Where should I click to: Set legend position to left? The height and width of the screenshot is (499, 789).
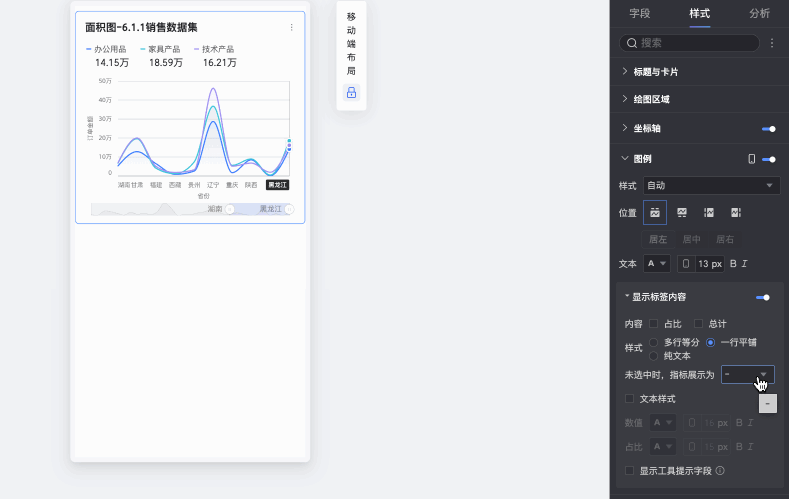pos(709,213)
